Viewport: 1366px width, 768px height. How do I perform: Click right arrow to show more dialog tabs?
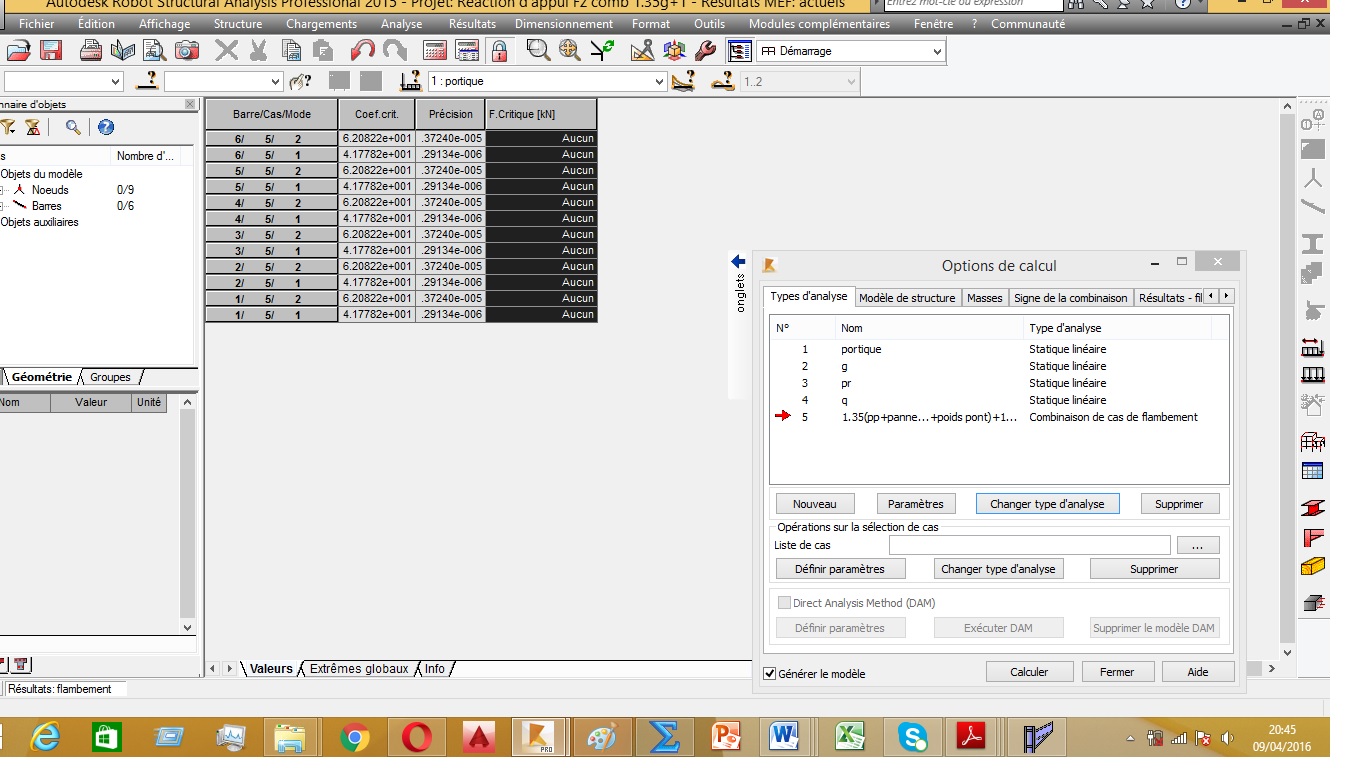[1227, 296]
